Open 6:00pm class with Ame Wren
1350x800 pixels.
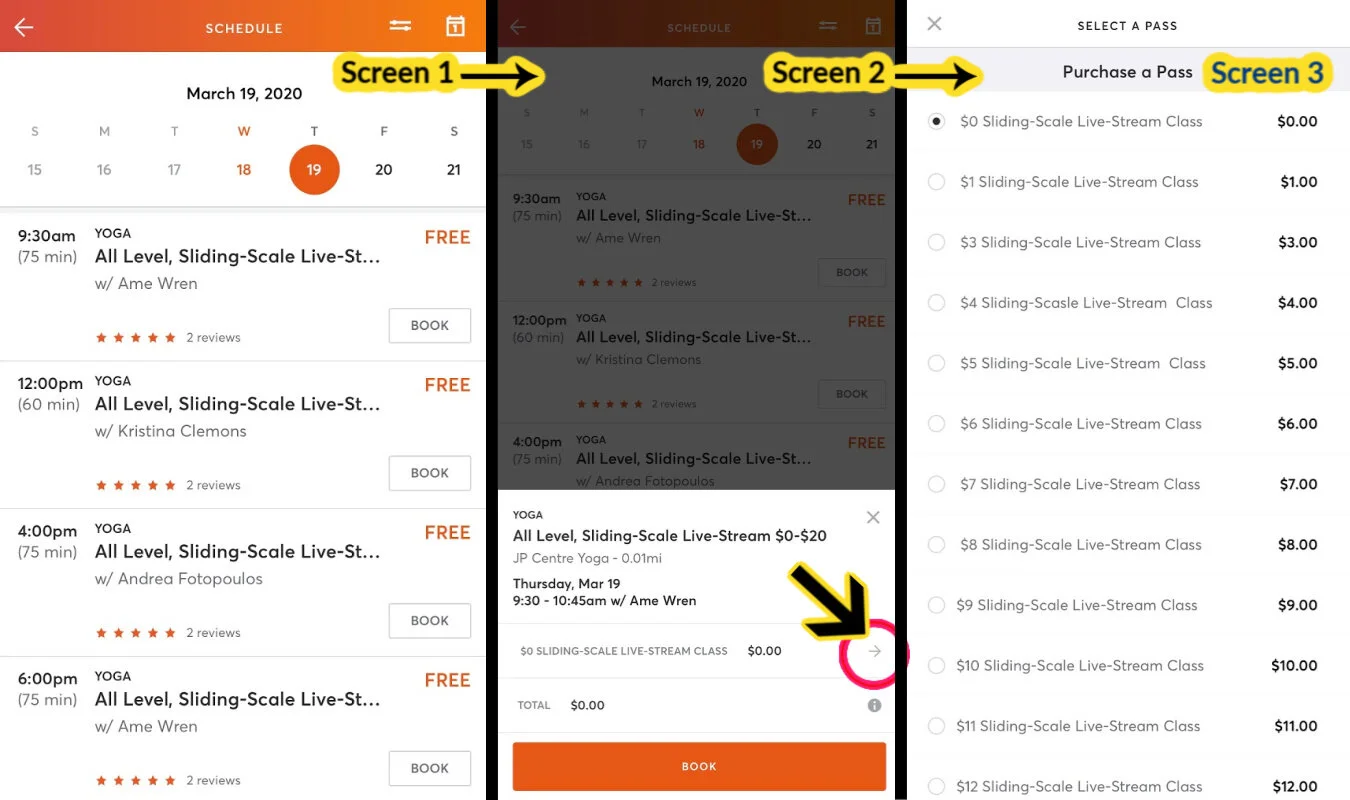pyautogui.click(x=237, y=700)
